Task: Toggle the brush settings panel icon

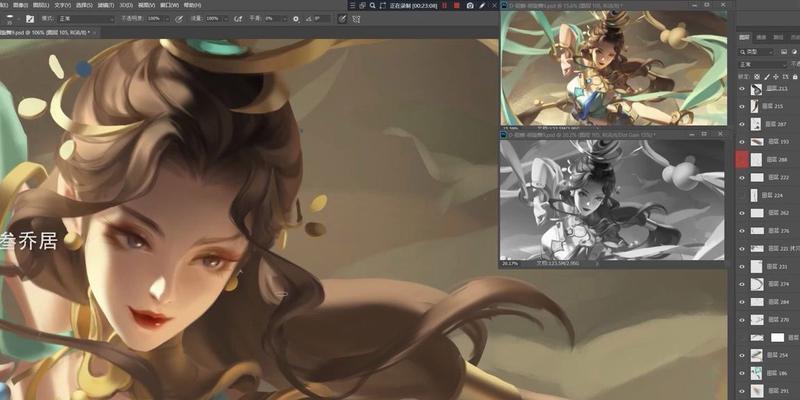Action: (x=30, y=19)
